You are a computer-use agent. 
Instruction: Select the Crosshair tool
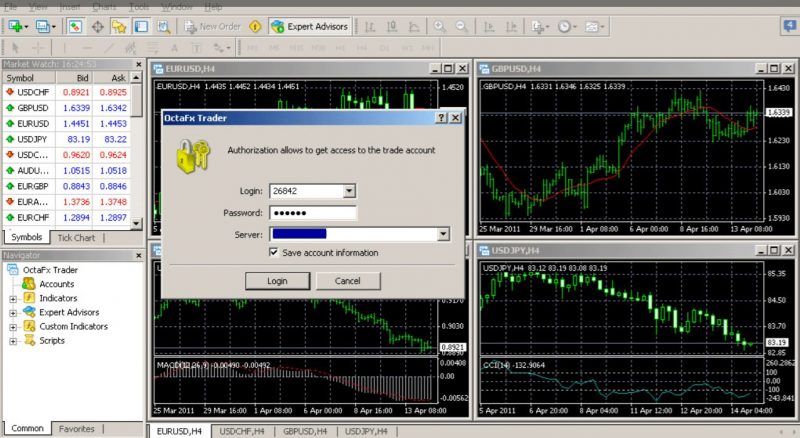click(38, 48)
